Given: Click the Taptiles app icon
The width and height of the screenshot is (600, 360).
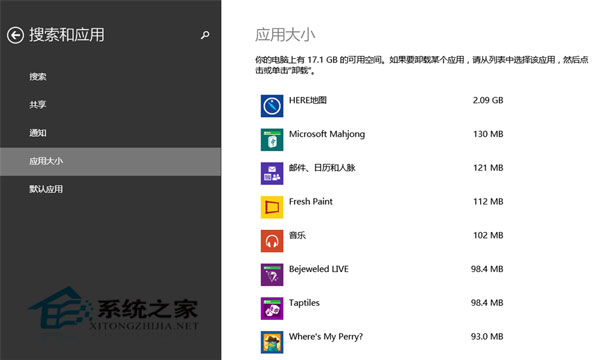Looking at the screenshot, I should pos(272,308).
